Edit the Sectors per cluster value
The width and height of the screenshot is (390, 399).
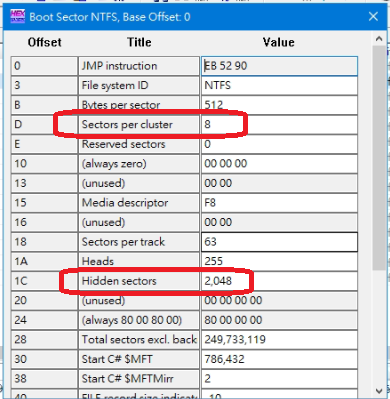pyautogui.click(x=279, y=124)
